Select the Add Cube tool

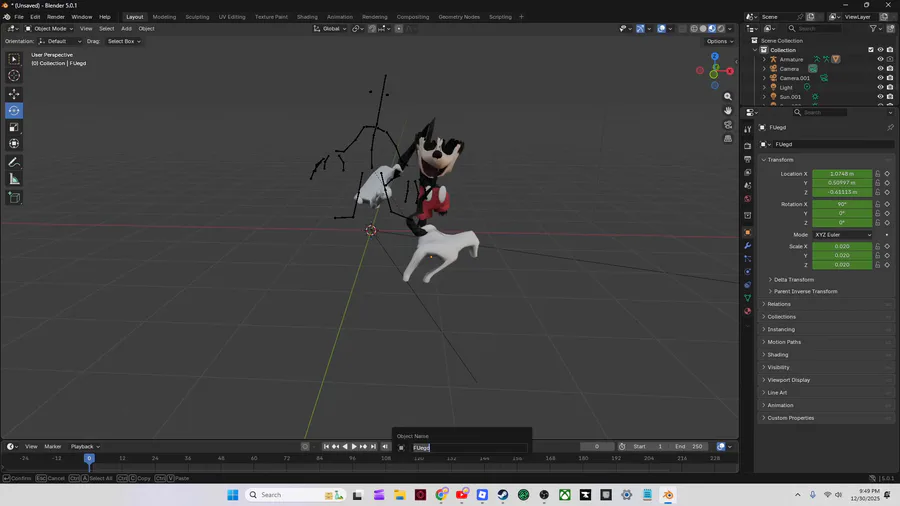[x=14, y=198]
